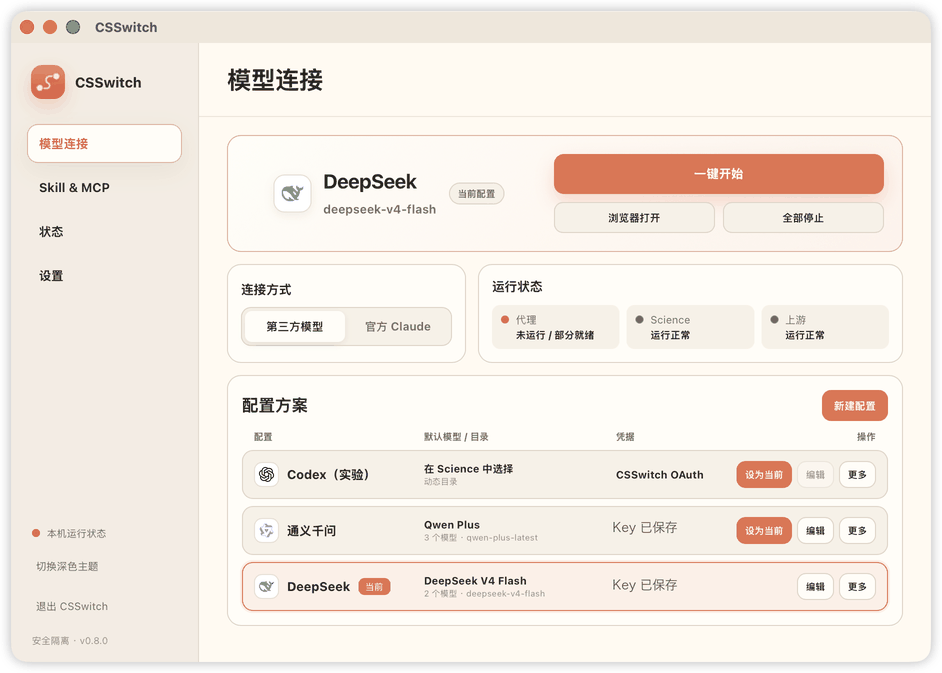
Task: Click the CSSwitch logo icon in sidebar
Action: click(x=48, y=82)
